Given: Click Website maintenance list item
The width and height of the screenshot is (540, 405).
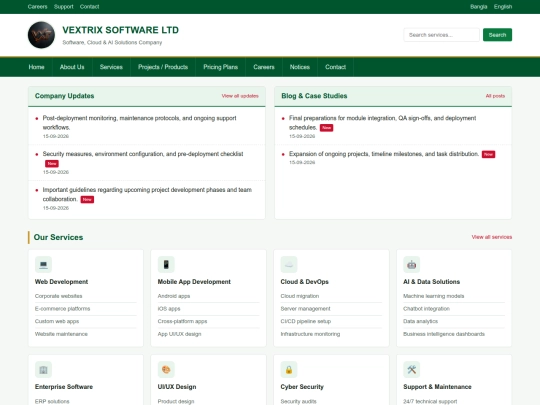Looking at the screenshot, I should [x=61, y=334].
